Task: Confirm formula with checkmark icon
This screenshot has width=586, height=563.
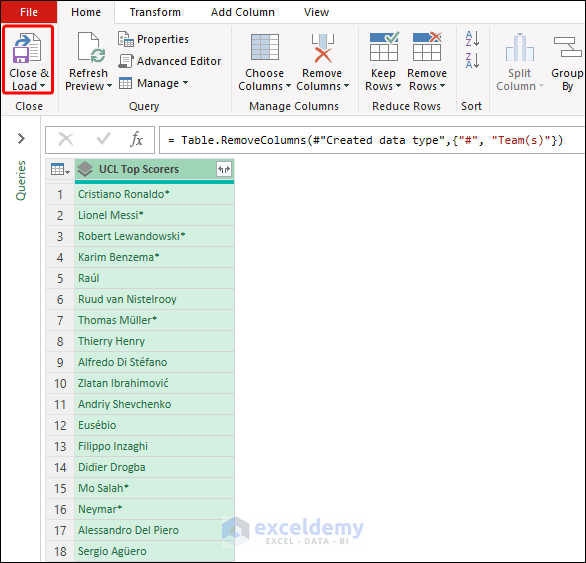Action: [x=103, y=139]
